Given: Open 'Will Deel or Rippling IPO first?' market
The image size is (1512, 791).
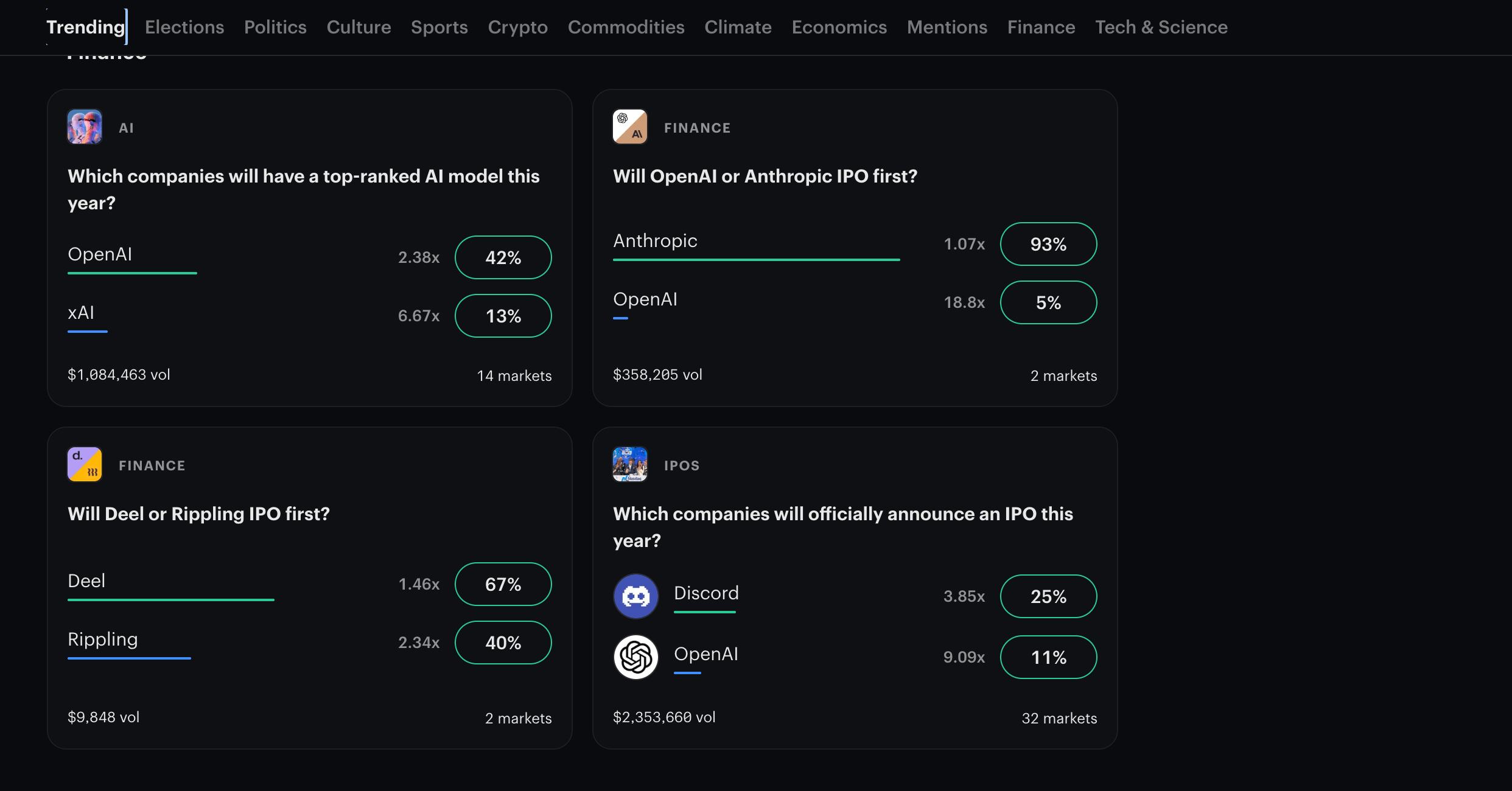Looking at the screenshot, I should (x=199, y=514).
